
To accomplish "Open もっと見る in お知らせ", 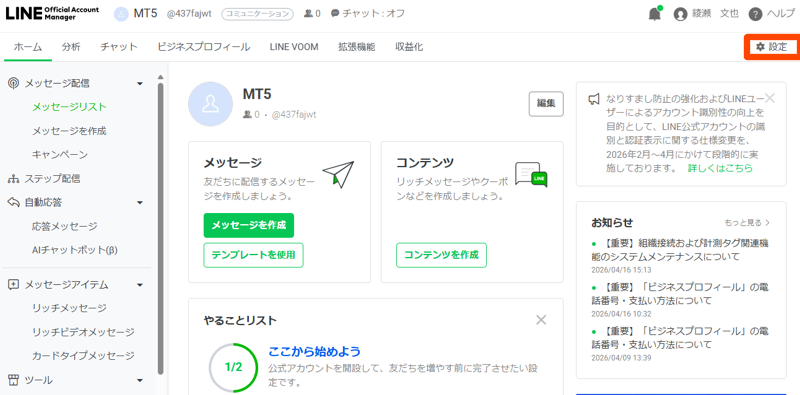I will tap(747, 223).
